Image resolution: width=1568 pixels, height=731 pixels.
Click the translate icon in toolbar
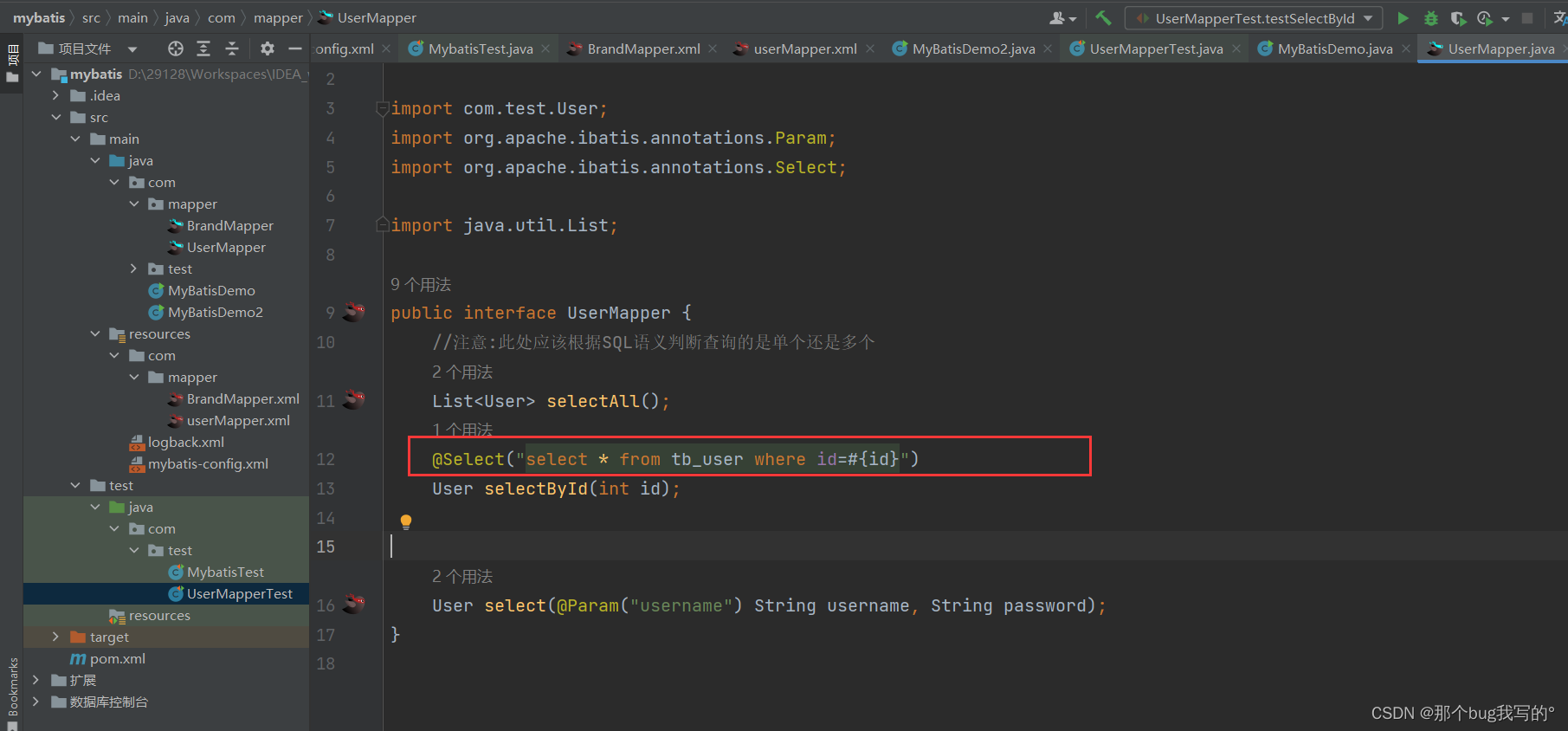point(1559,18)
